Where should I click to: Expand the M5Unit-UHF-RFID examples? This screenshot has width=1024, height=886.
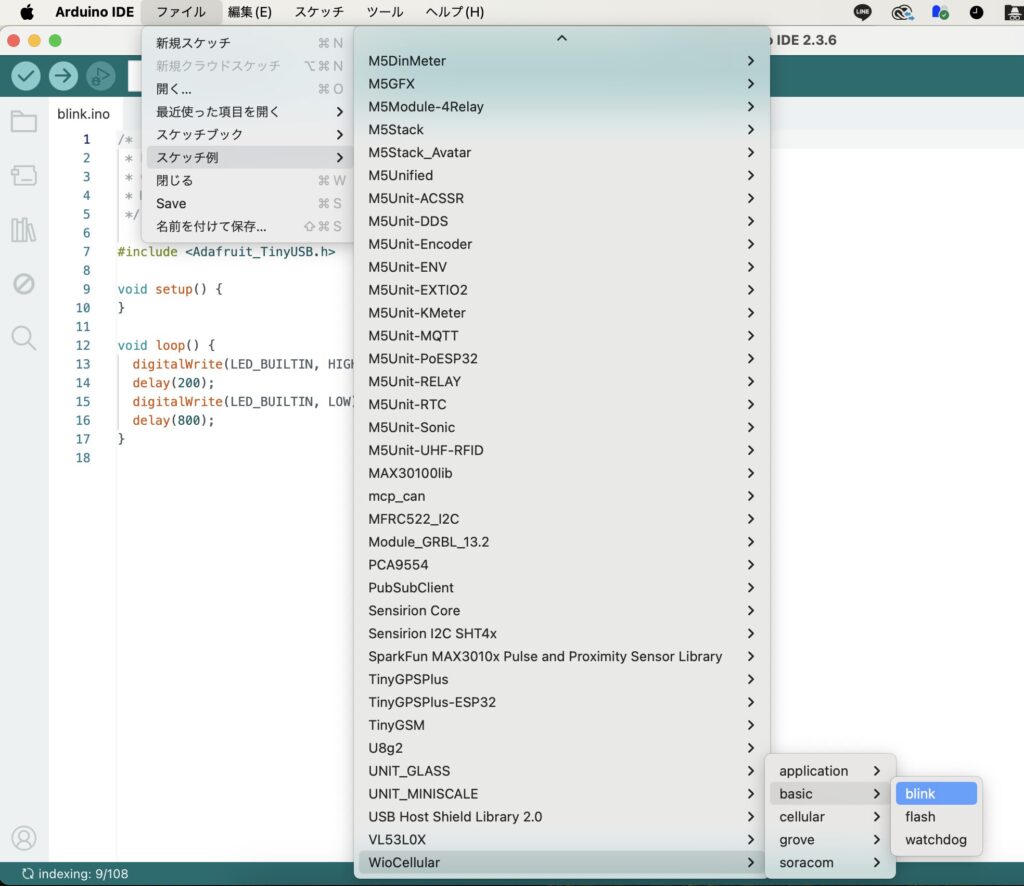[x=562, y=451]
